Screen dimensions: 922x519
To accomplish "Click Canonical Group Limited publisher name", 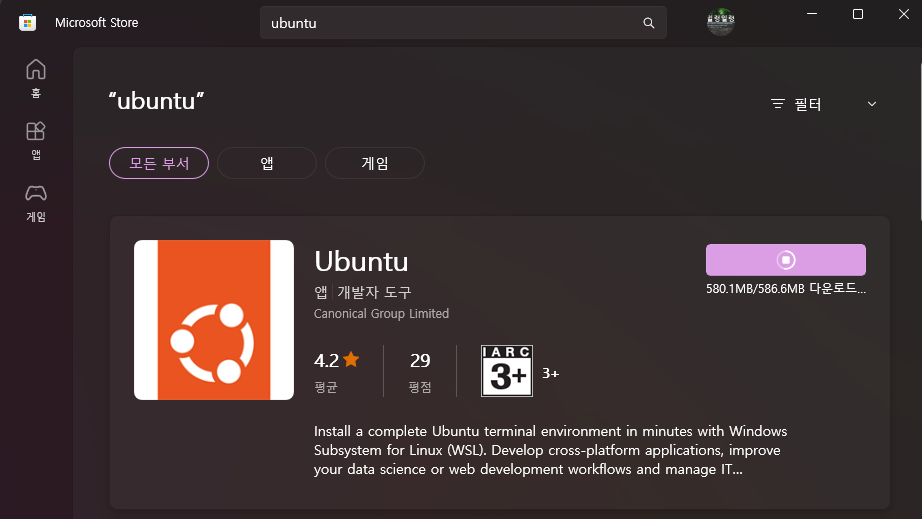I will point(381,314).
